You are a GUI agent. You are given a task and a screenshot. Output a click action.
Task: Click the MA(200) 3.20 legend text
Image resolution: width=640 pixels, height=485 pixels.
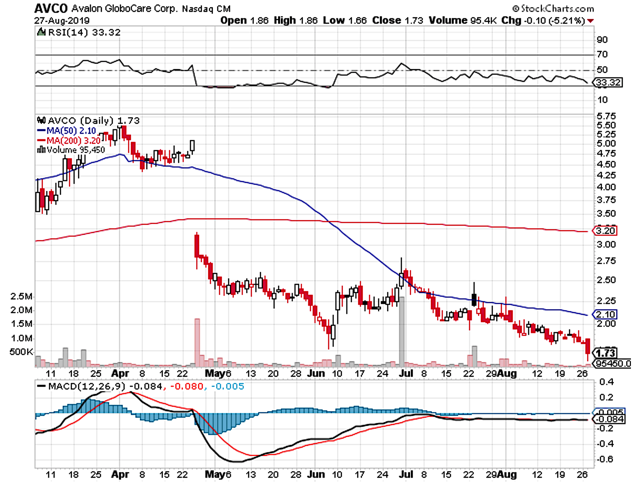coord(73,140)
